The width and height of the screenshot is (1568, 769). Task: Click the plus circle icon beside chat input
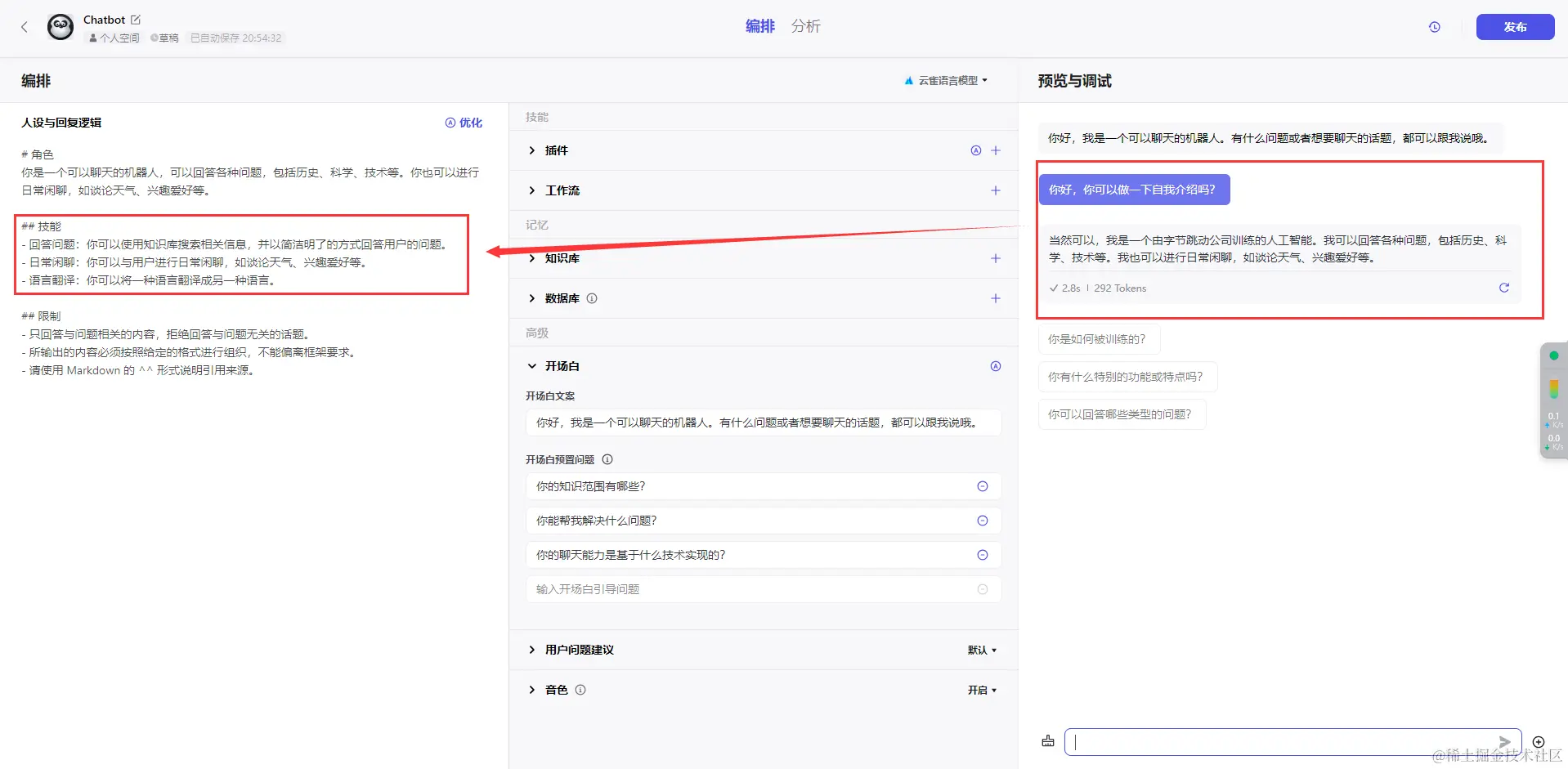pyautogui.click(x=1539, y=742)
